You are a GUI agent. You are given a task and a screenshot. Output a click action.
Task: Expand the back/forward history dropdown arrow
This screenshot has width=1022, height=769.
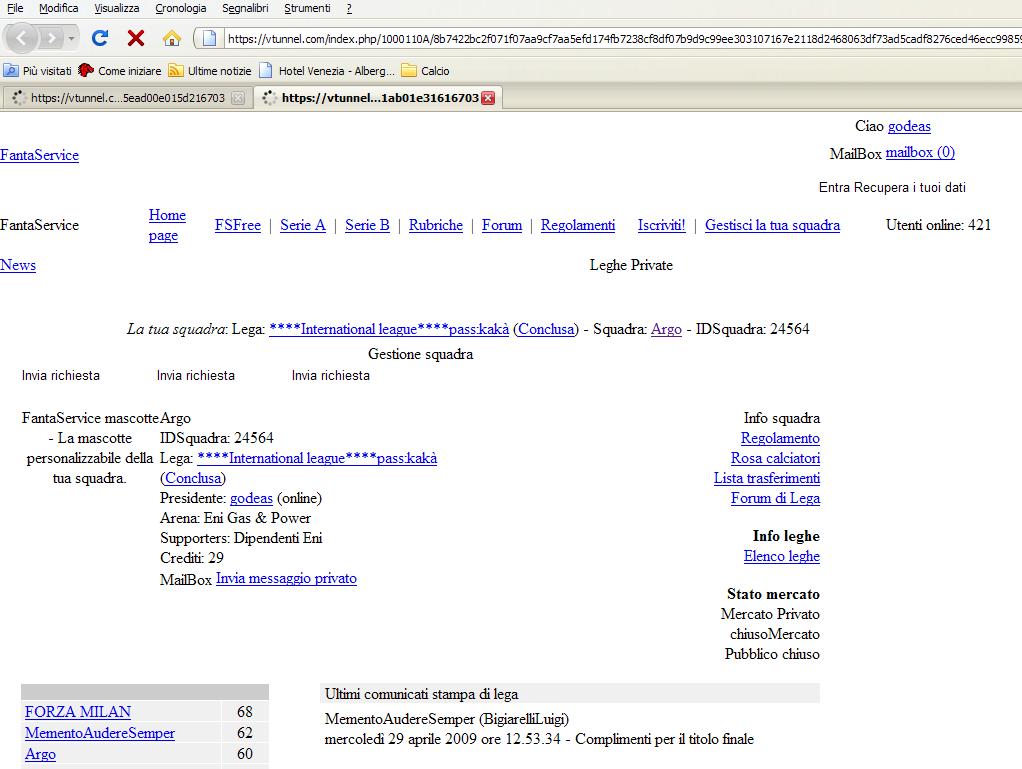pos(72,38)
